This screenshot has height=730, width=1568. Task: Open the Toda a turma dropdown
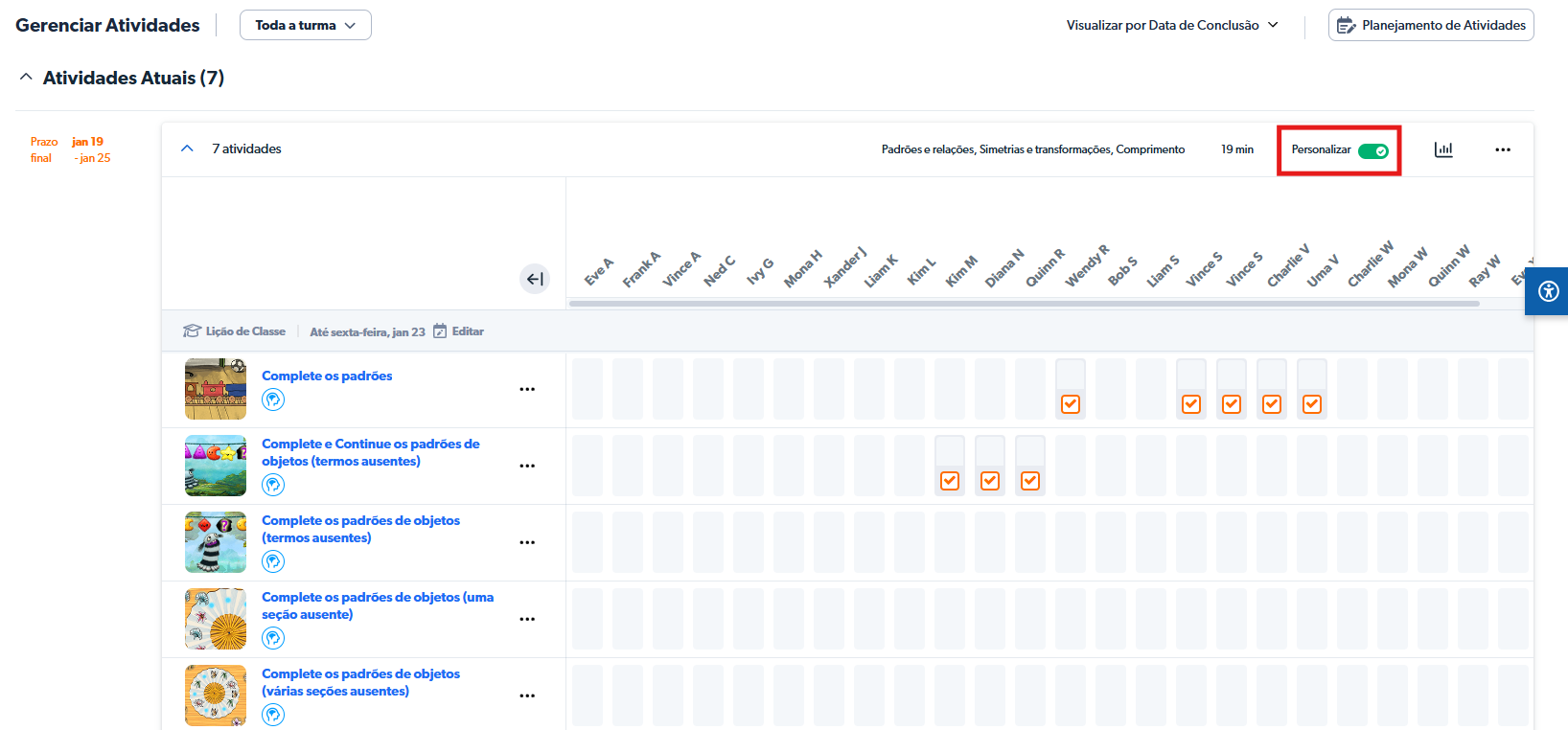(x=305, y=25)
